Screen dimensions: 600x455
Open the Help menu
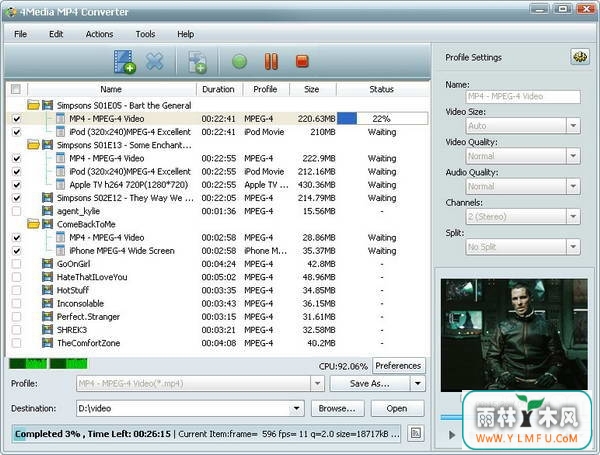click(186, 34)
